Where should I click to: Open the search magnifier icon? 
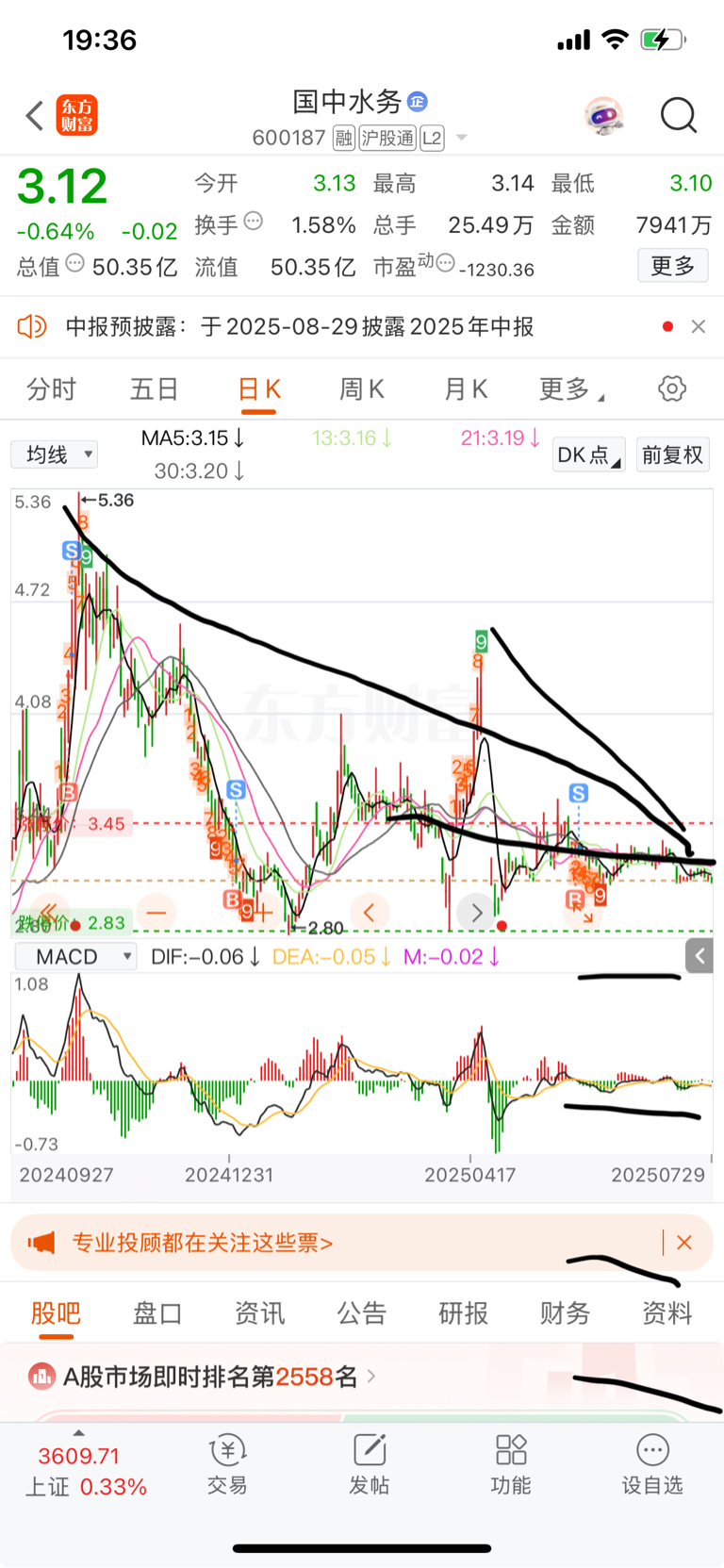678,116
